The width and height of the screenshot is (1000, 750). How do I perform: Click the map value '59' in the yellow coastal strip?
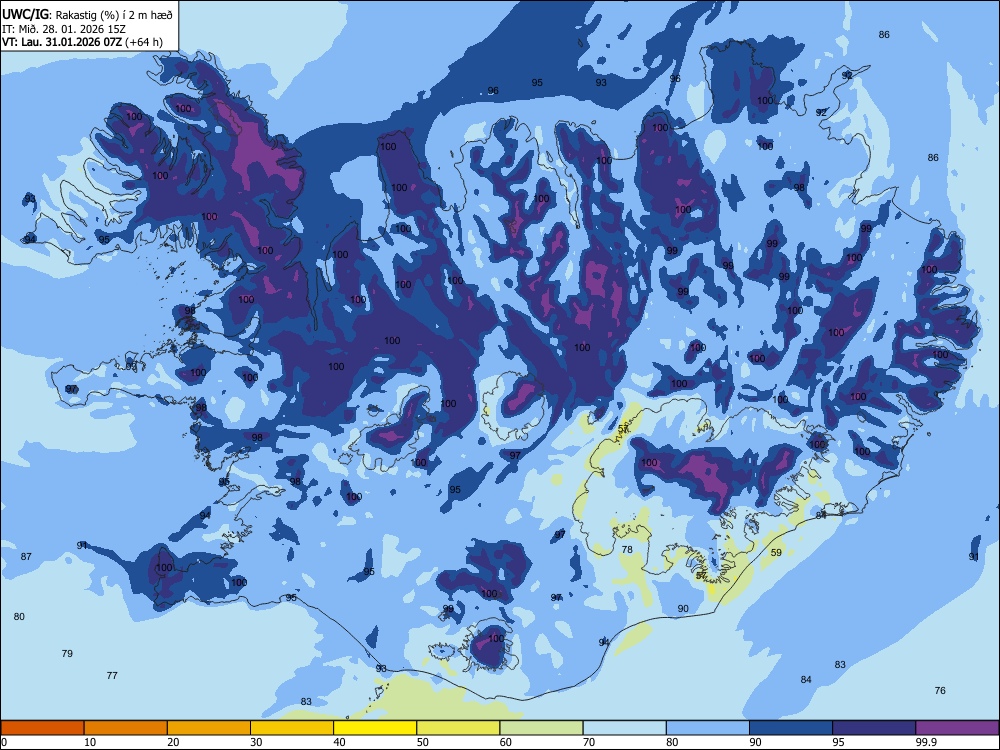(x=776, y=553)
